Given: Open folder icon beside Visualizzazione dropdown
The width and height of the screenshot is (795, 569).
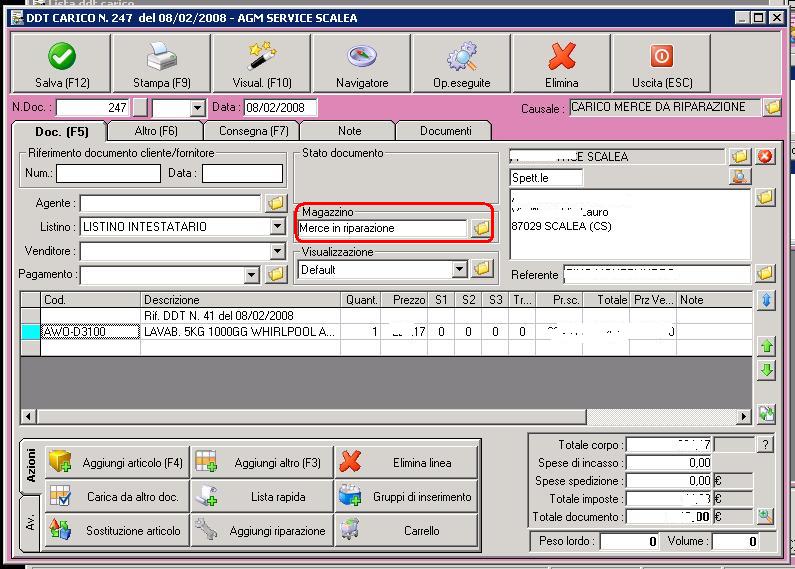Looking at the screenshot, I should (482, 269).
